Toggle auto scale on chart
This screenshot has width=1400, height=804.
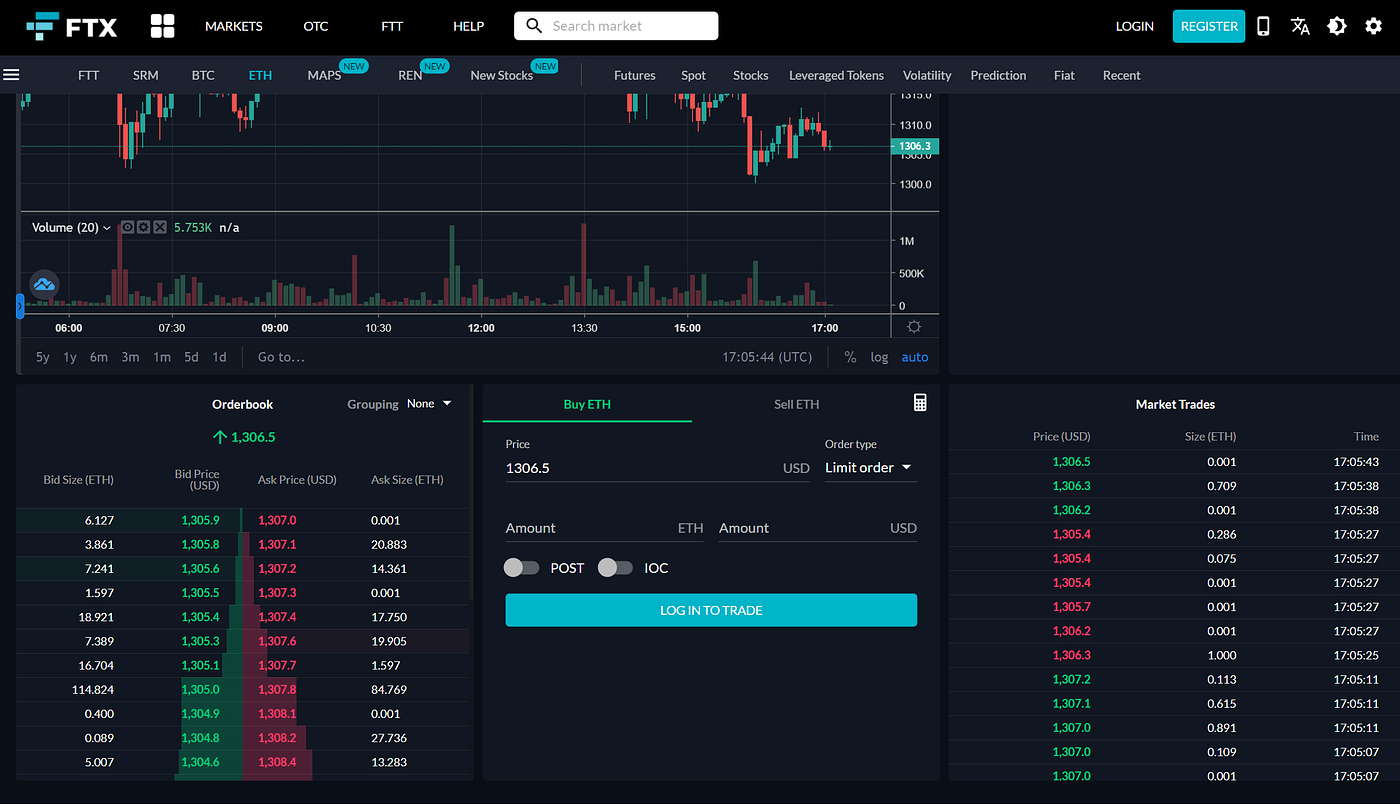click(x=915, y=357)
